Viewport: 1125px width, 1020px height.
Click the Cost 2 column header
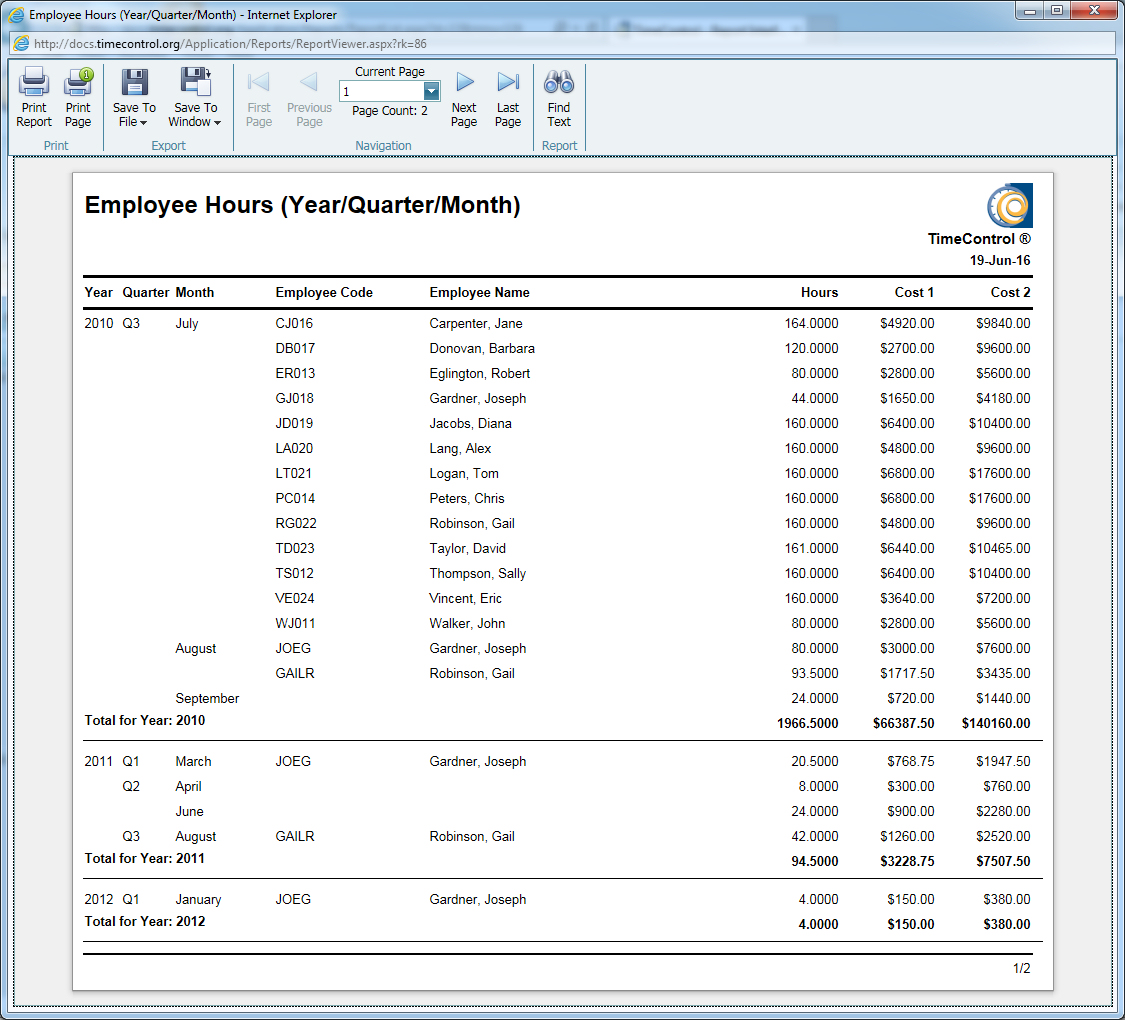[1010, 293]
